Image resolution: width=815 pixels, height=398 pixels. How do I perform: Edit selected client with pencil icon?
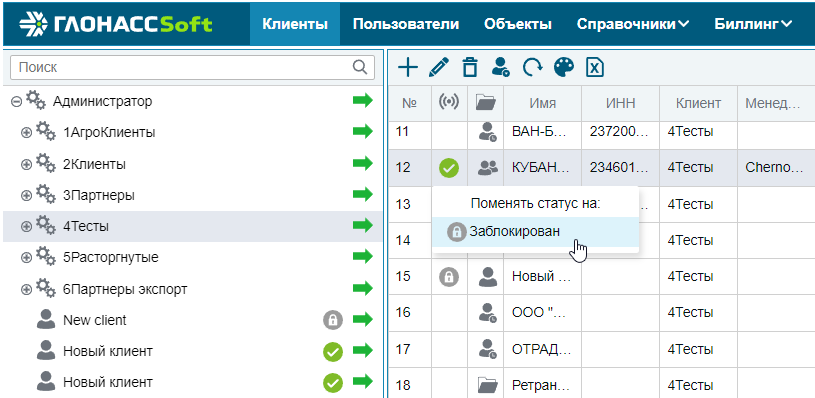439,68
